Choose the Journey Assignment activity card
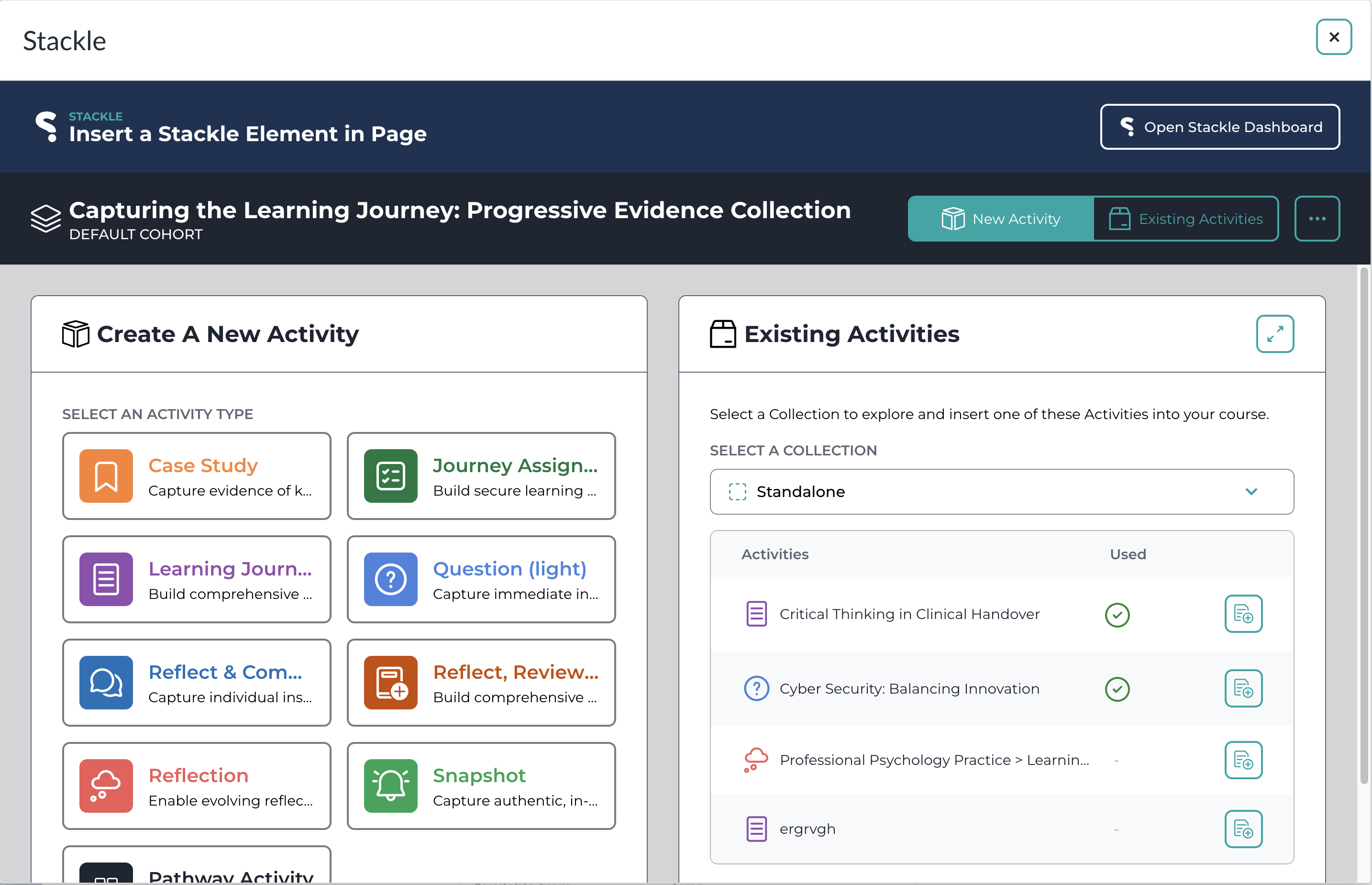The width and height of the screenshot is (1372, 885). (x=481, y=476)
